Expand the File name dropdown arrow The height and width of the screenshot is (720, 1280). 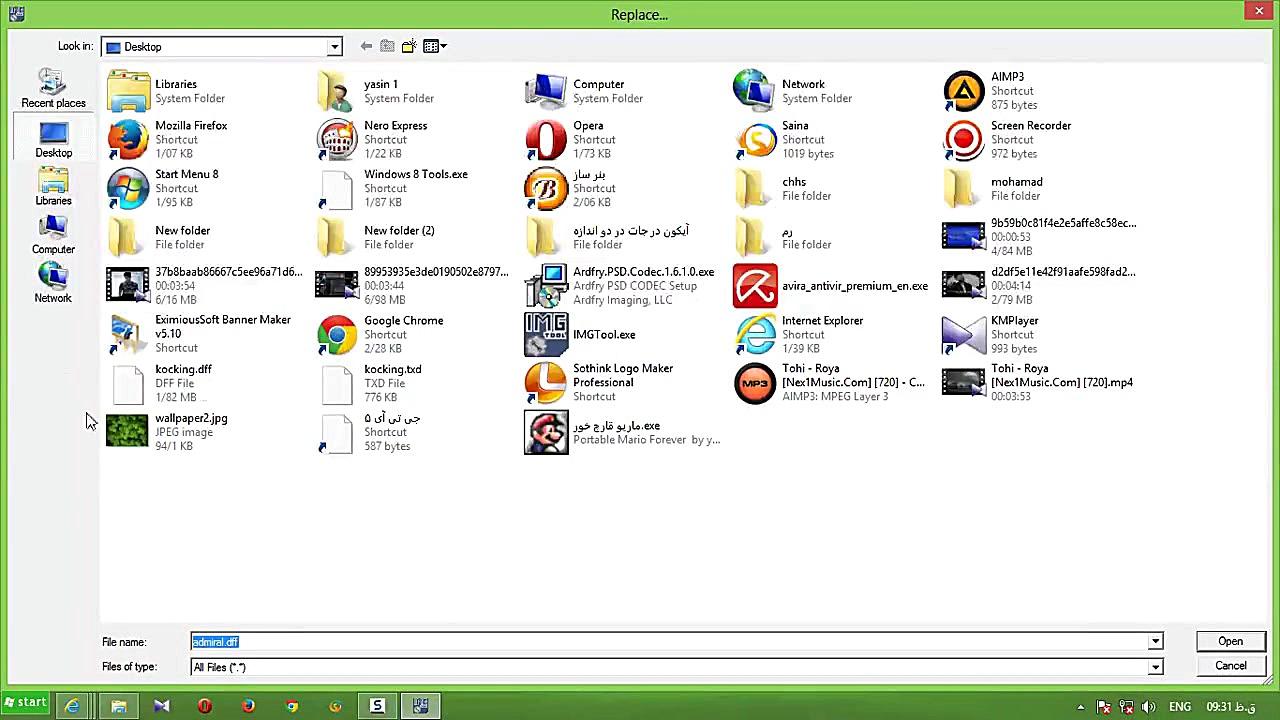pyautogui.click(x=1155, y=642)
